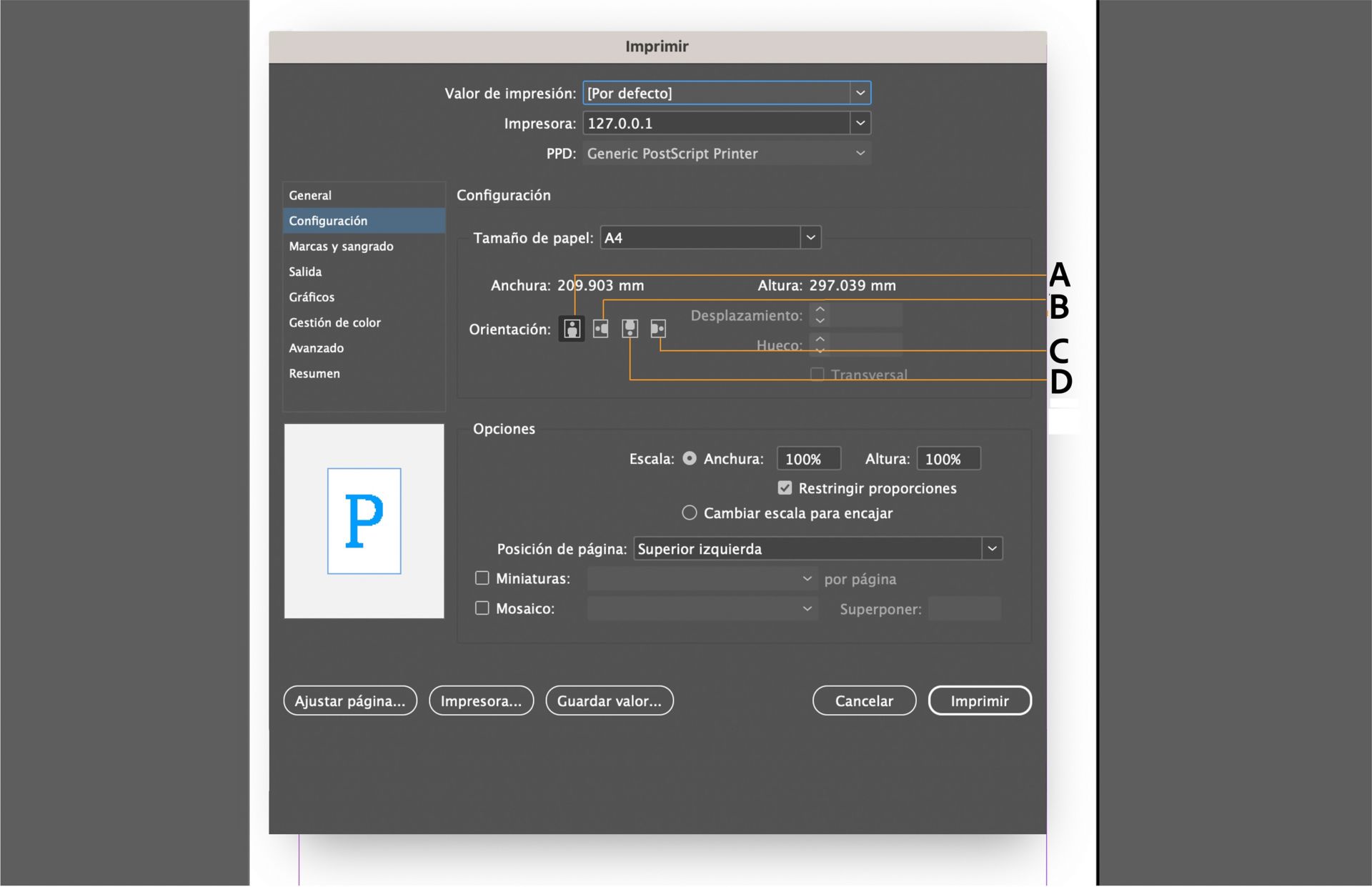The image size is (1372, 887).
Task: Click the Guardar valor button
Action: pos(609,700)
